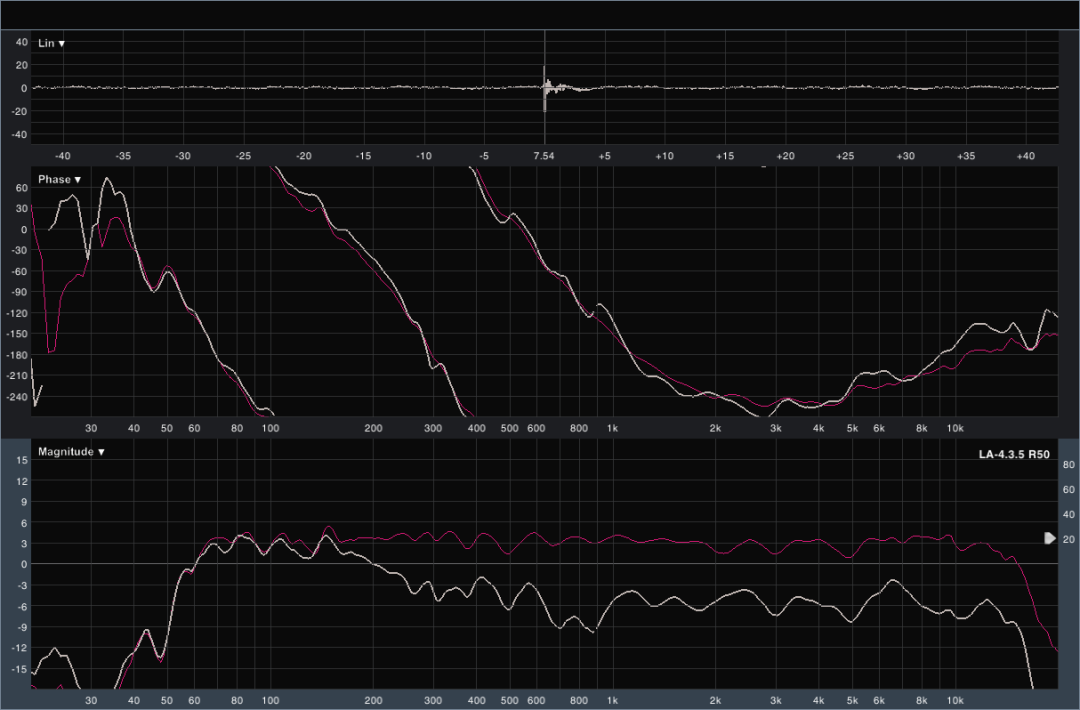Click the -6 magnitude axis label
1080x710 pixels.
coord(23,607)
